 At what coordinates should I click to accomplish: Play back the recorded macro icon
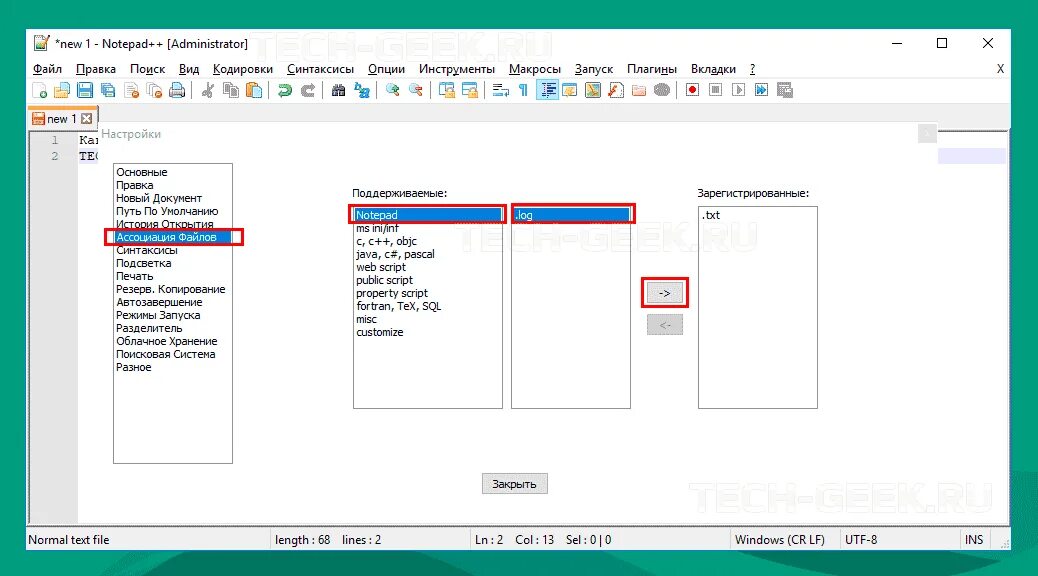(739, 90)
